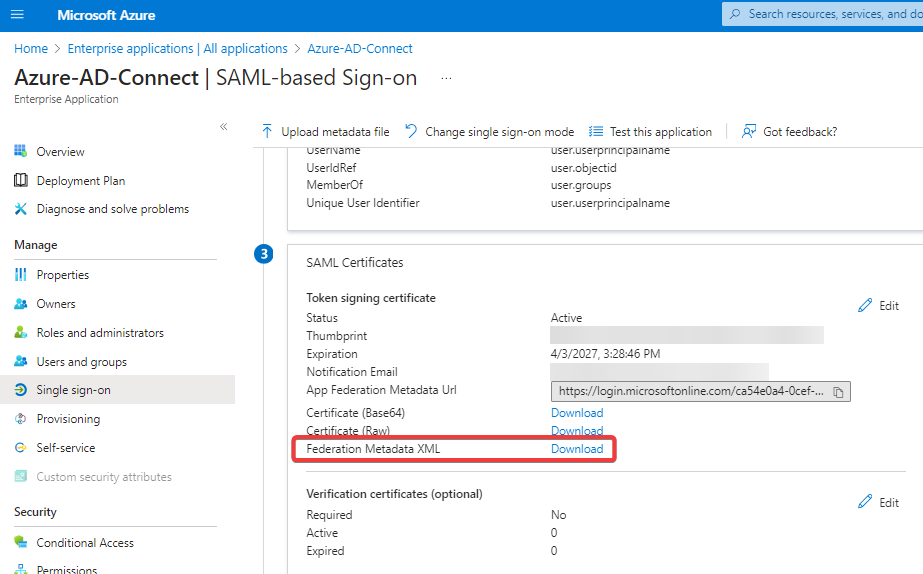Click the pencil icon for Verification certificates
The height and width of the screenshot is (574, 923).
[865, 502]
